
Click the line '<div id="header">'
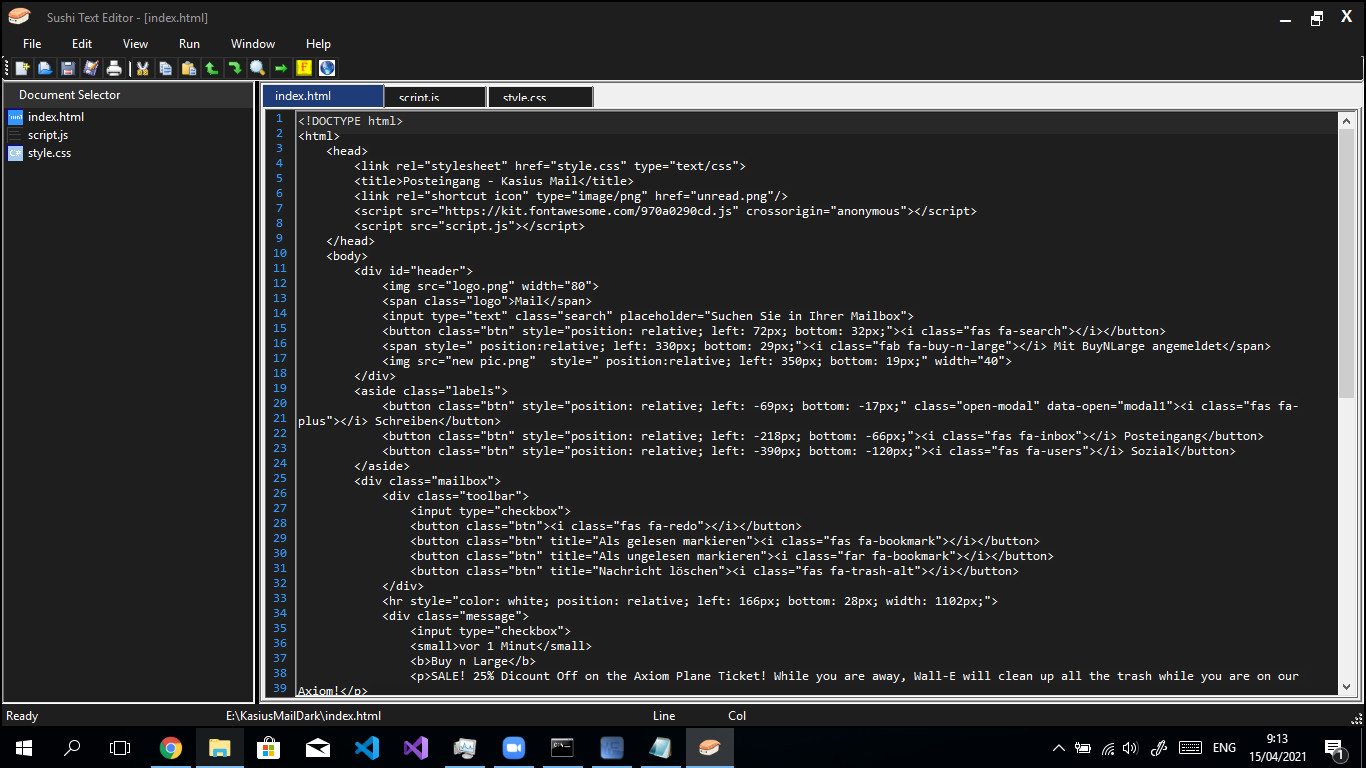coord(413,271)
